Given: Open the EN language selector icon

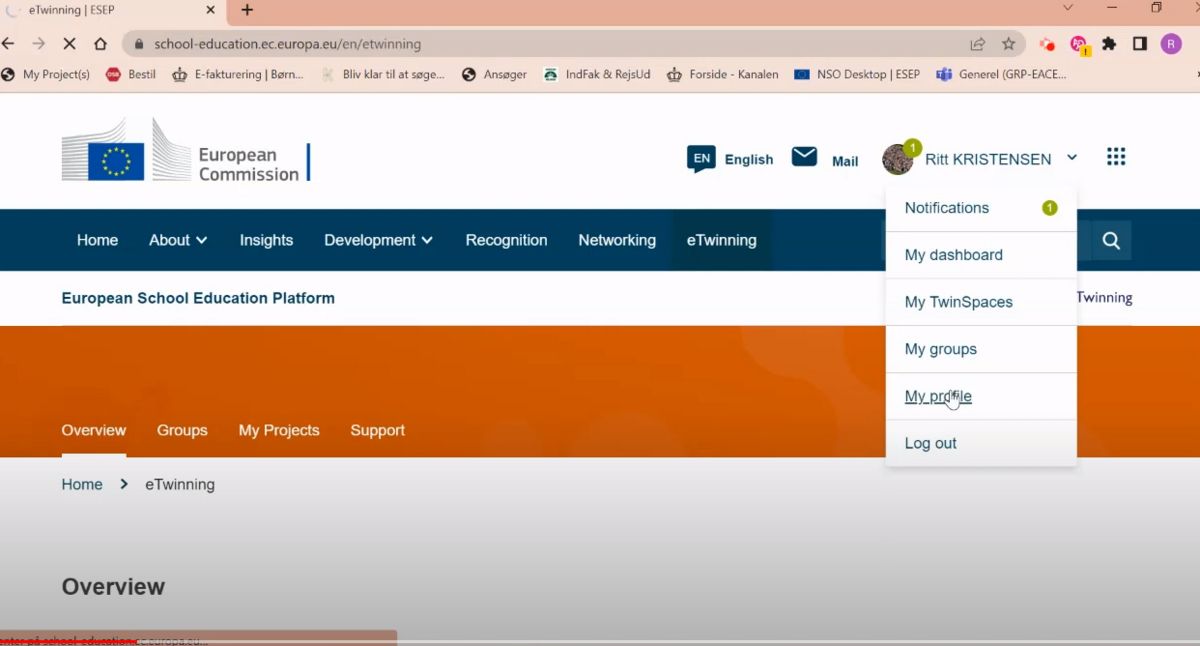Looking at the screenshot, I should (701, 158).
